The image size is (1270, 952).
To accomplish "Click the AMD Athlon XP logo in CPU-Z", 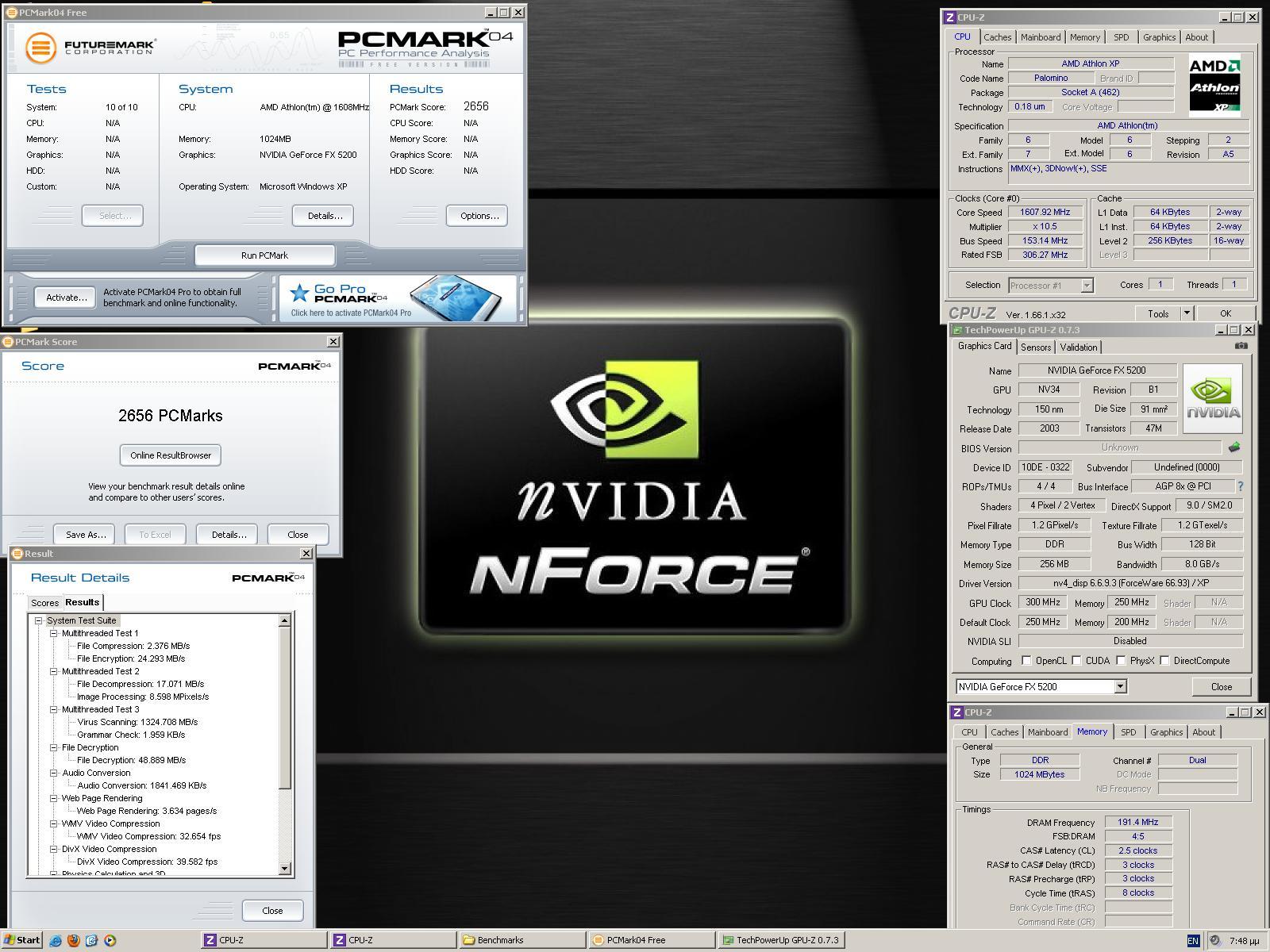I will [x=1214, y=85].
